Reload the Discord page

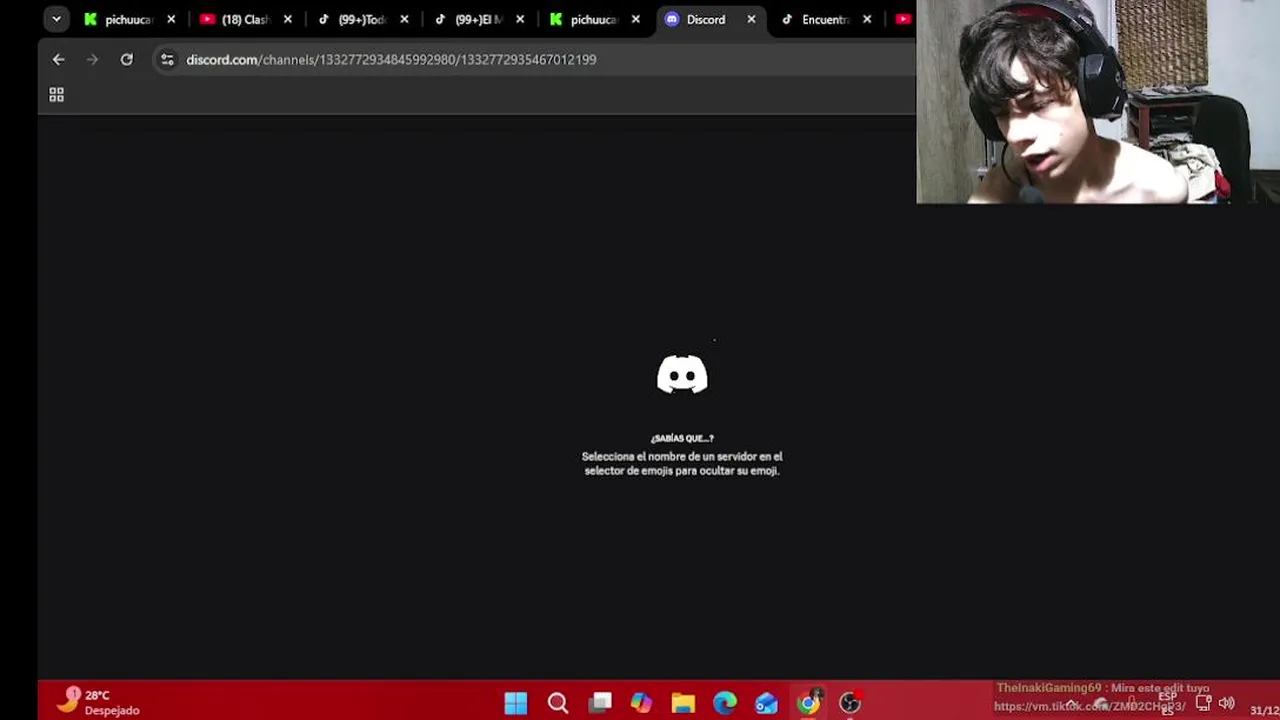tap(127, 60)
